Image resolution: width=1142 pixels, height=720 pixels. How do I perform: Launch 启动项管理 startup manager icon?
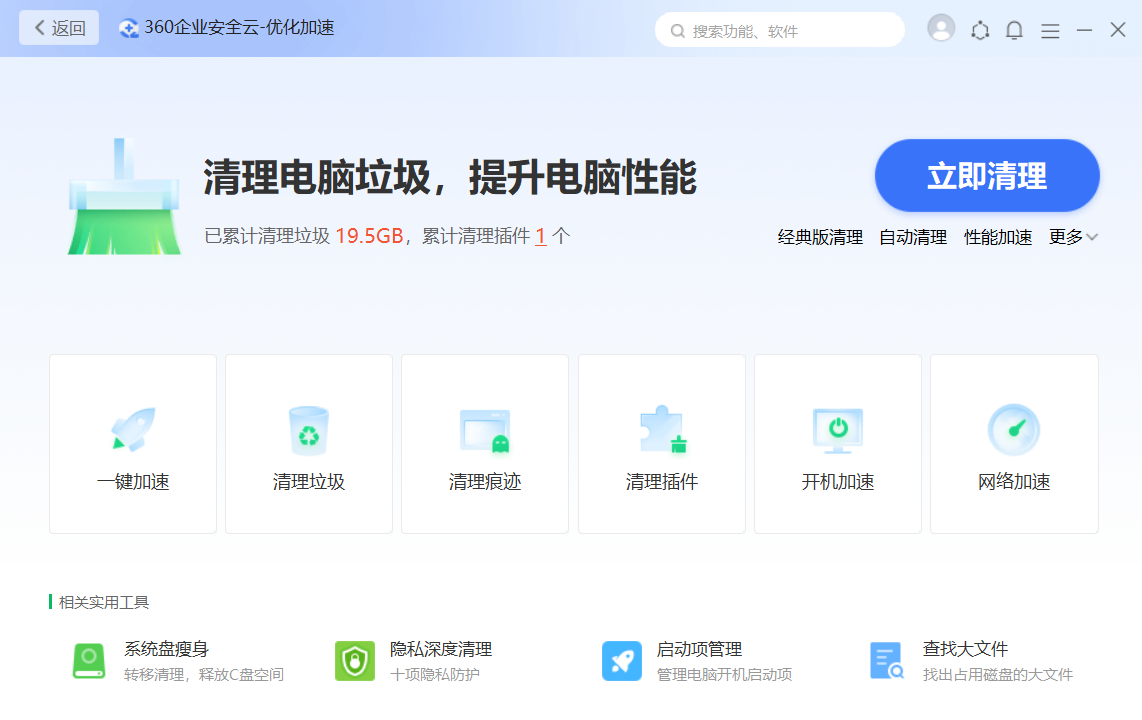pos(622,661)
